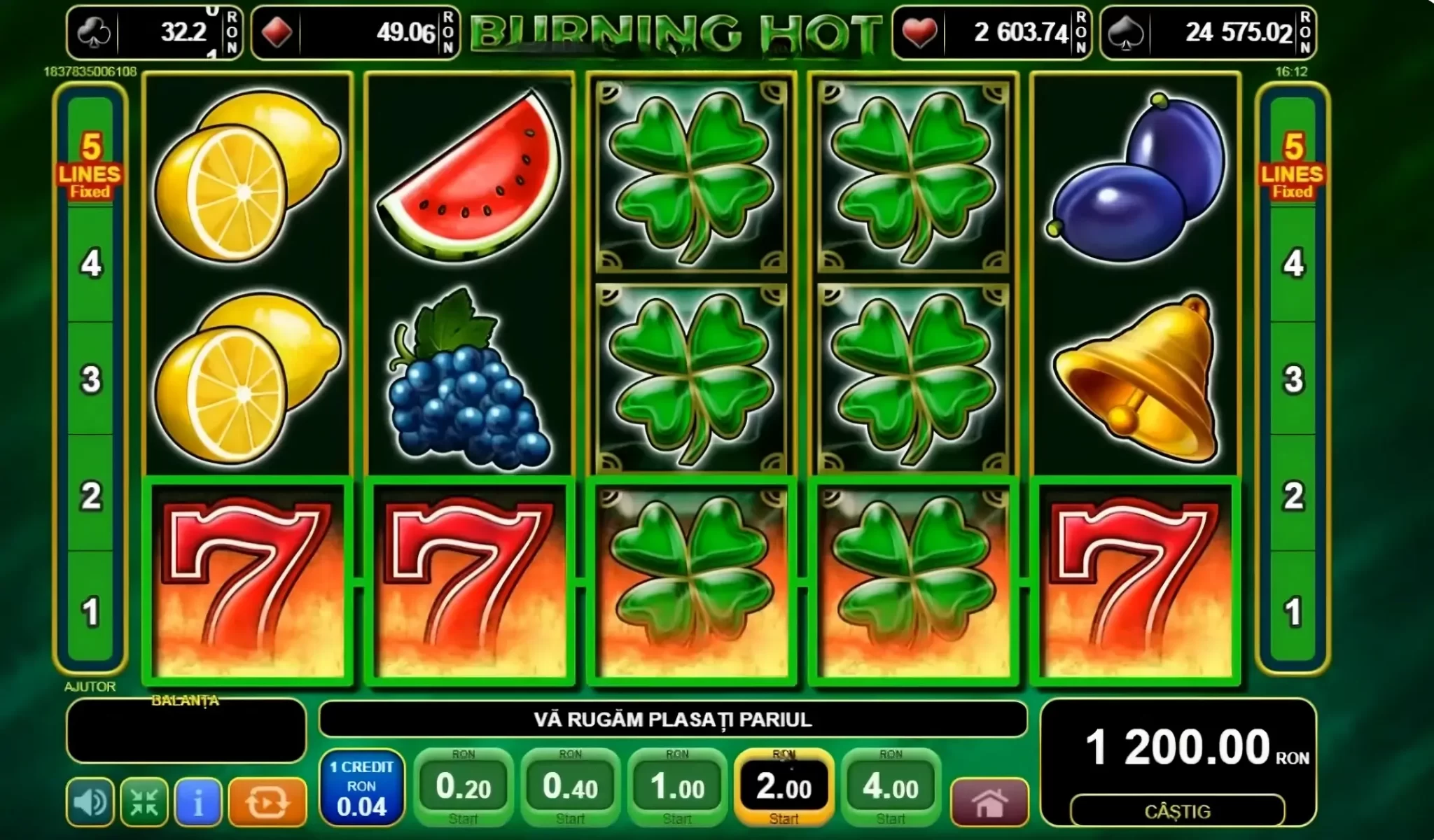Click the purple home icon
This screenshot has height=840, width=1434.
pos(989,802)
